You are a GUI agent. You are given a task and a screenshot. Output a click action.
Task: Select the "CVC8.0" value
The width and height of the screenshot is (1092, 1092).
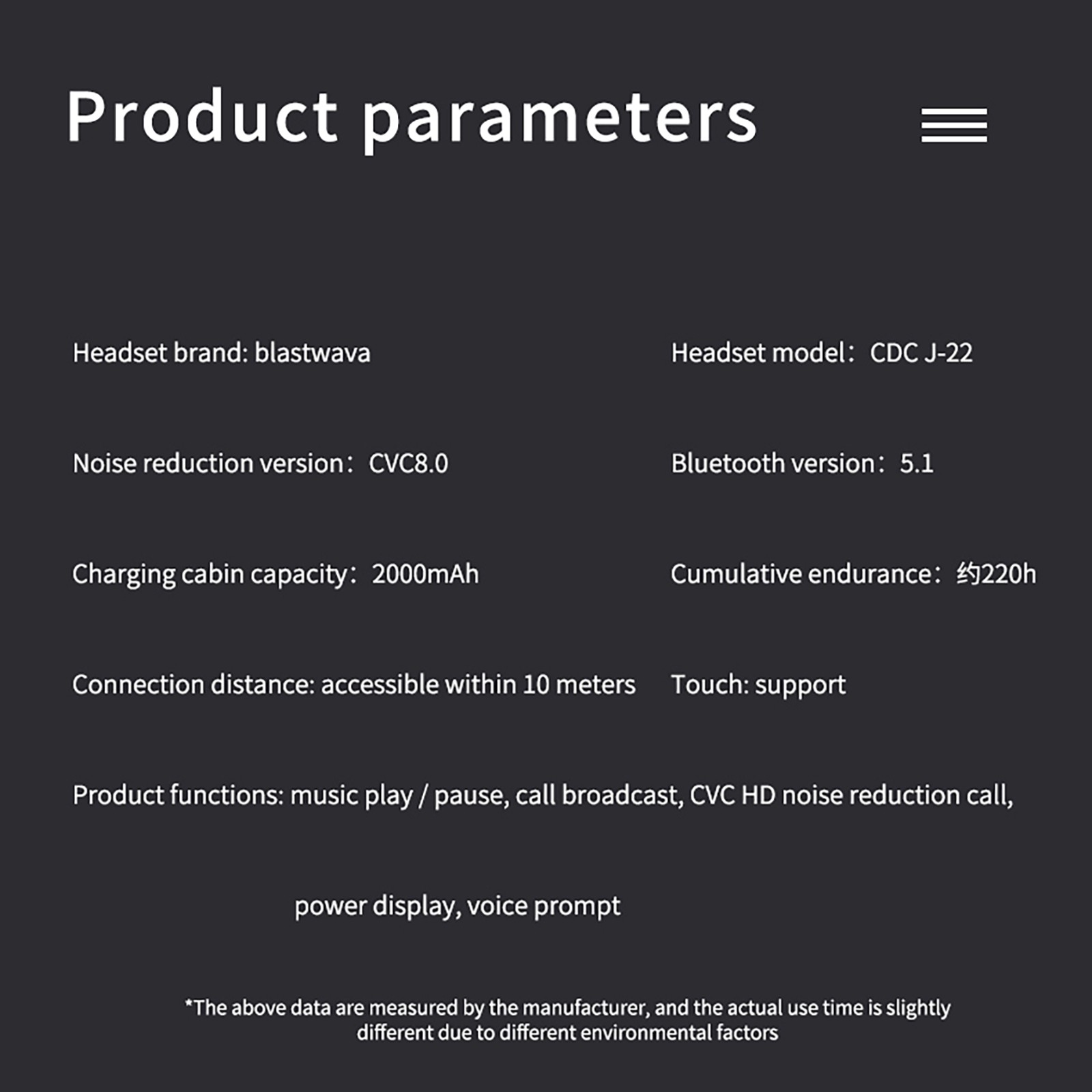coord(408,463)
